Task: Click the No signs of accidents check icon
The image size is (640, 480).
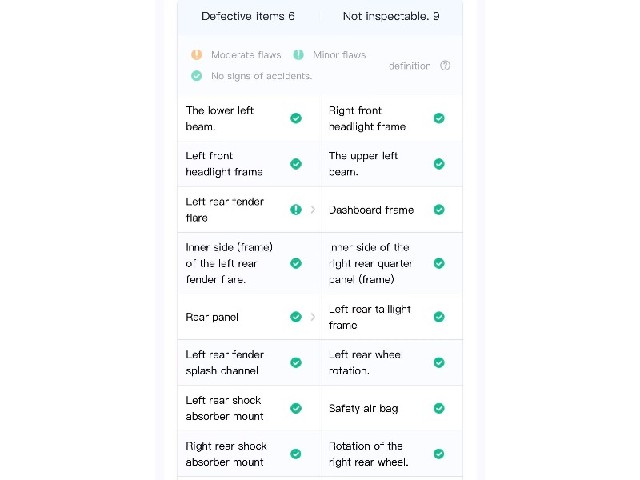Action: pyautogui.click(x=197, y=76)
